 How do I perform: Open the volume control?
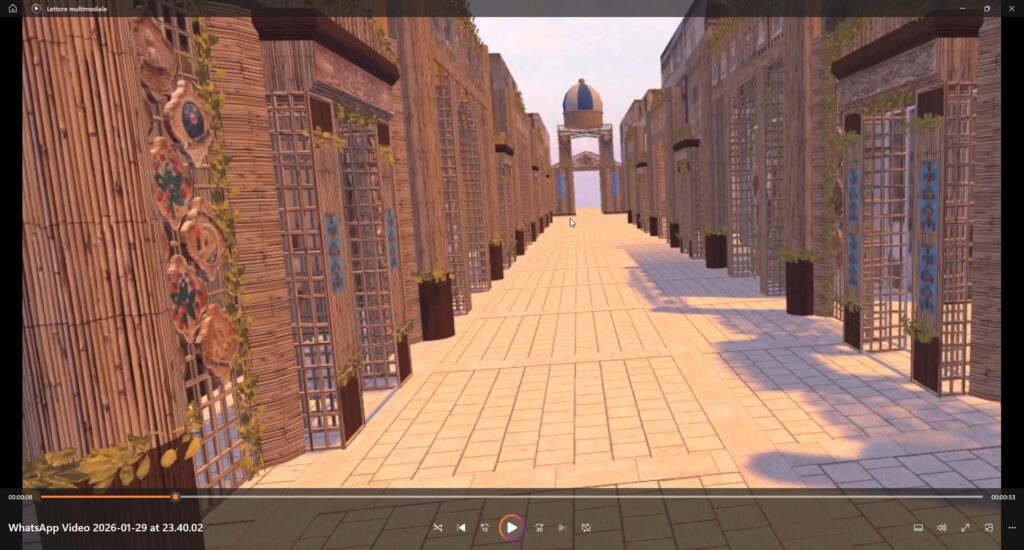941,527
